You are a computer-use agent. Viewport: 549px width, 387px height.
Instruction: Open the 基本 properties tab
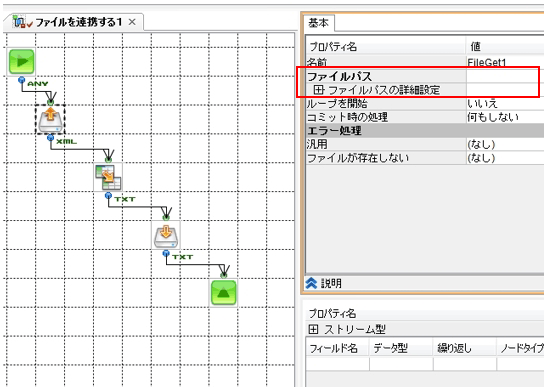point(318,23)
